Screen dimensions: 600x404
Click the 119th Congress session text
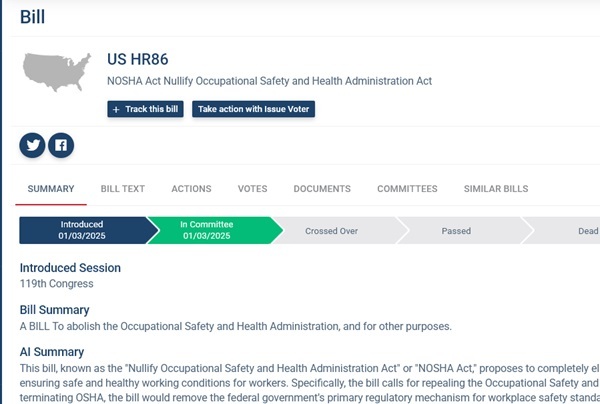coord(58,284)
